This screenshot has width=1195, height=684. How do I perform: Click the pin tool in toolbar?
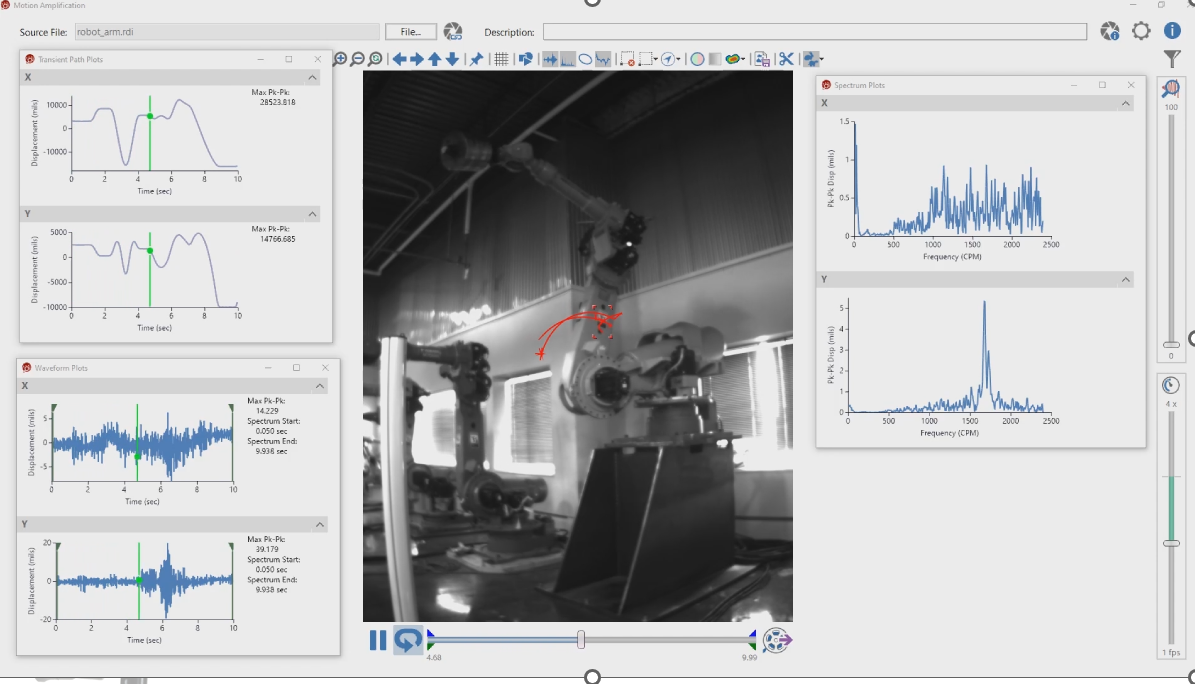click(476, 59)
